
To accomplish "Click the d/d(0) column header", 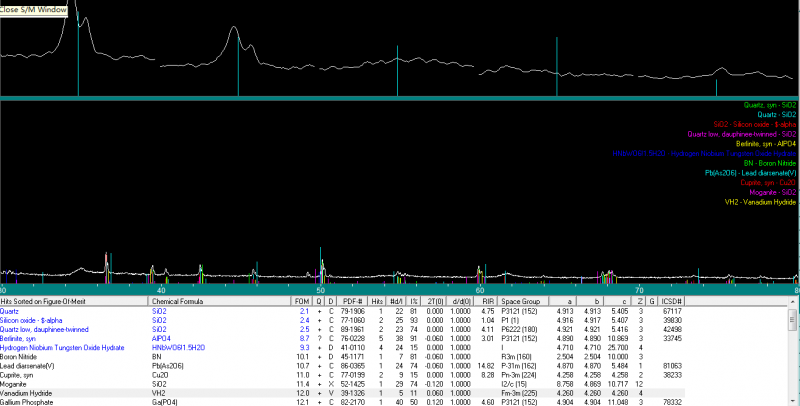I will (x=461, y=301).
